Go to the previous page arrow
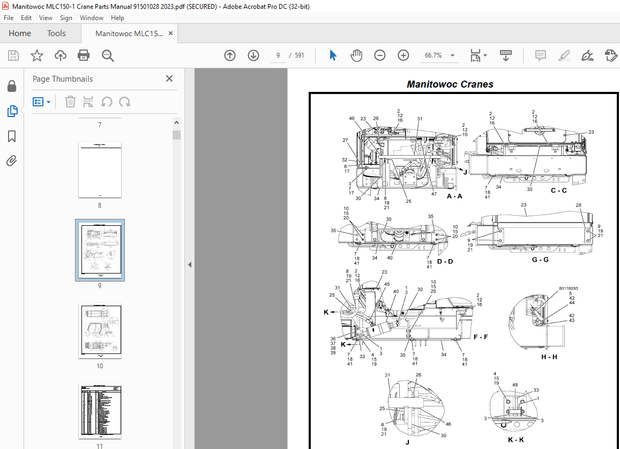Image resolution: width=620 pixels, height=449 pixels. coord(230,55)
